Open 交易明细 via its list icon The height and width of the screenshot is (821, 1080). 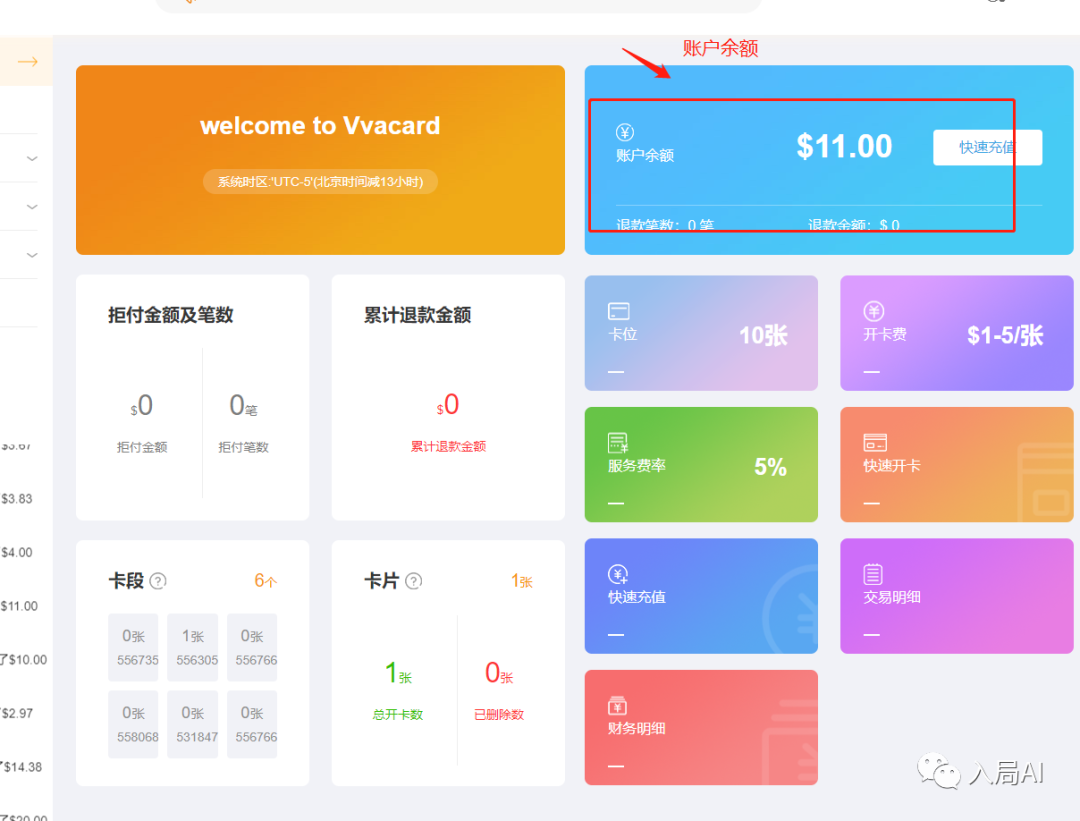873,574
